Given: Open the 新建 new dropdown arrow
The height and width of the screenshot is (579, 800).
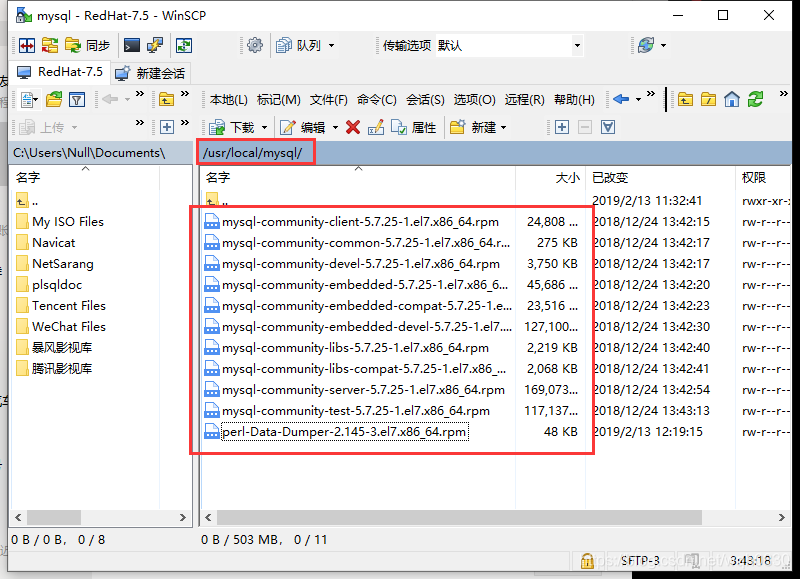Looking at the screenshot, I should coord(504,128).
